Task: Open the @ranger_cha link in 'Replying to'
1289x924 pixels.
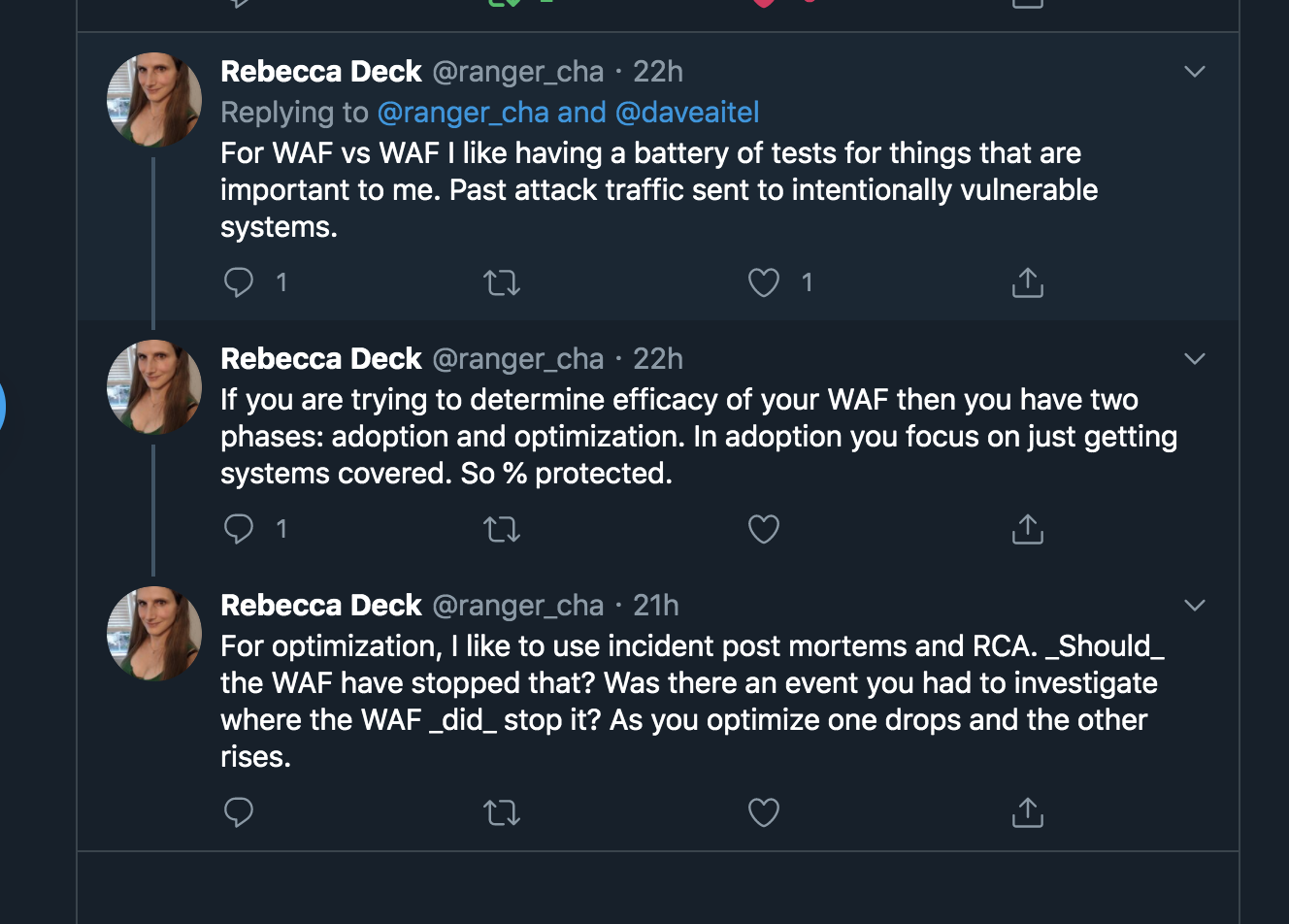Action: 463,113
